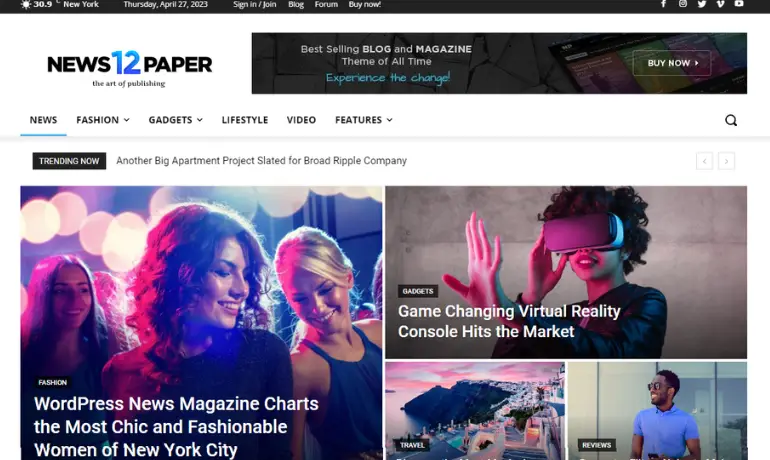Image resolution: width=770 pixels, height=460 pixels.
Task: Expand the Features menu dropdown
Action: (363, 120)
